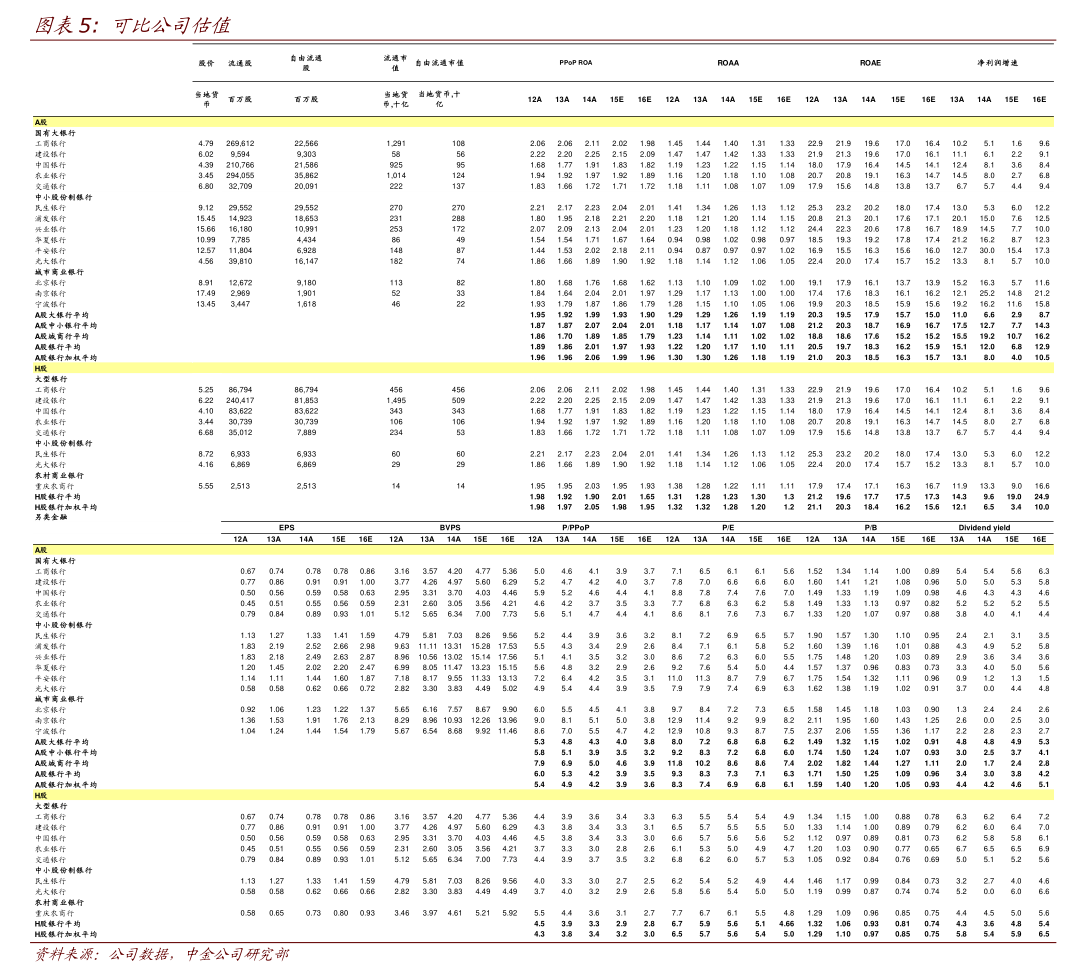Select the EPS column group header

point(287,526)
